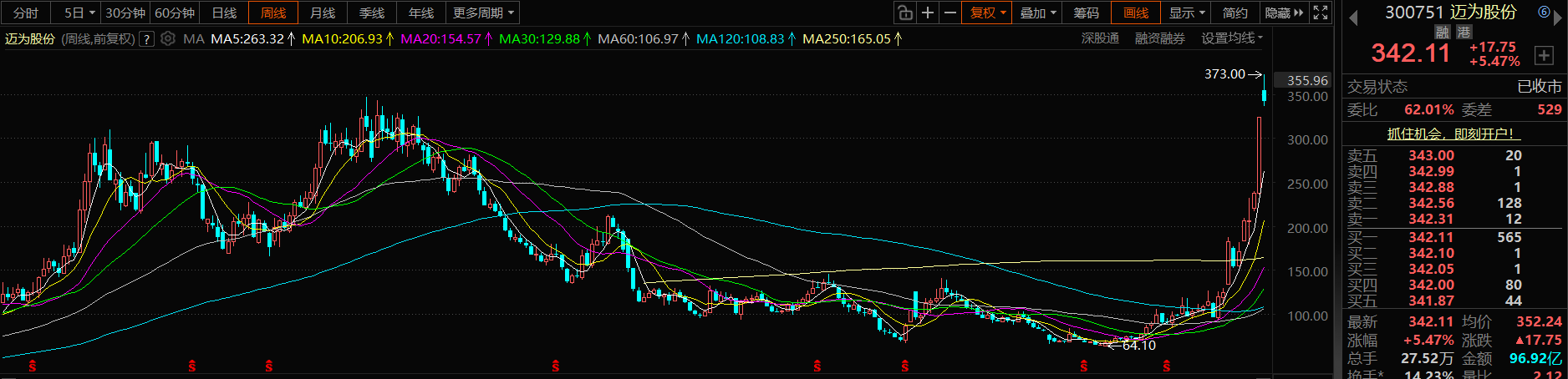1568x379 pixels.
Task: Click 买五 bid price 341.87
Action: (1431, 301)
